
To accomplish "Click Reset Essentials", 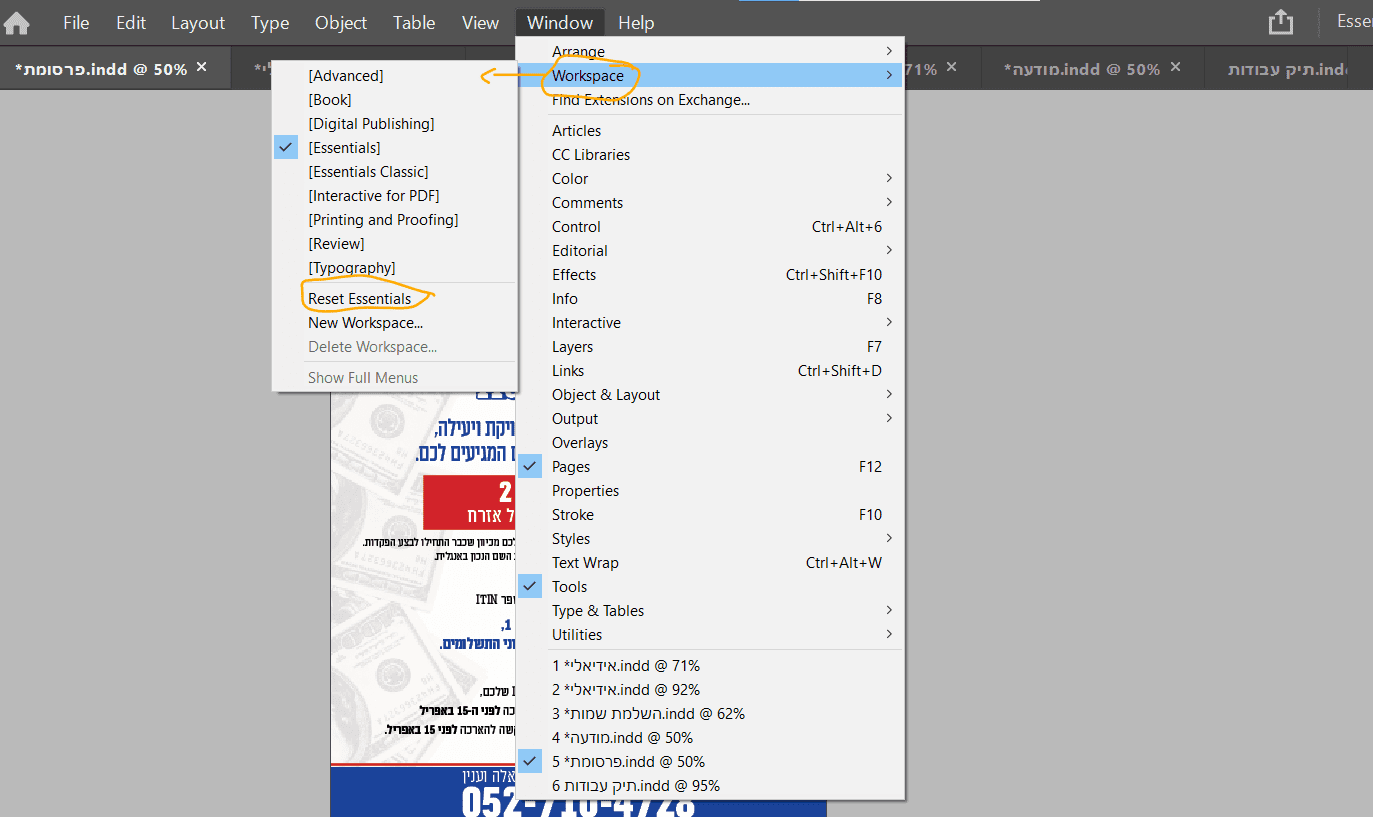I will 395,299.
